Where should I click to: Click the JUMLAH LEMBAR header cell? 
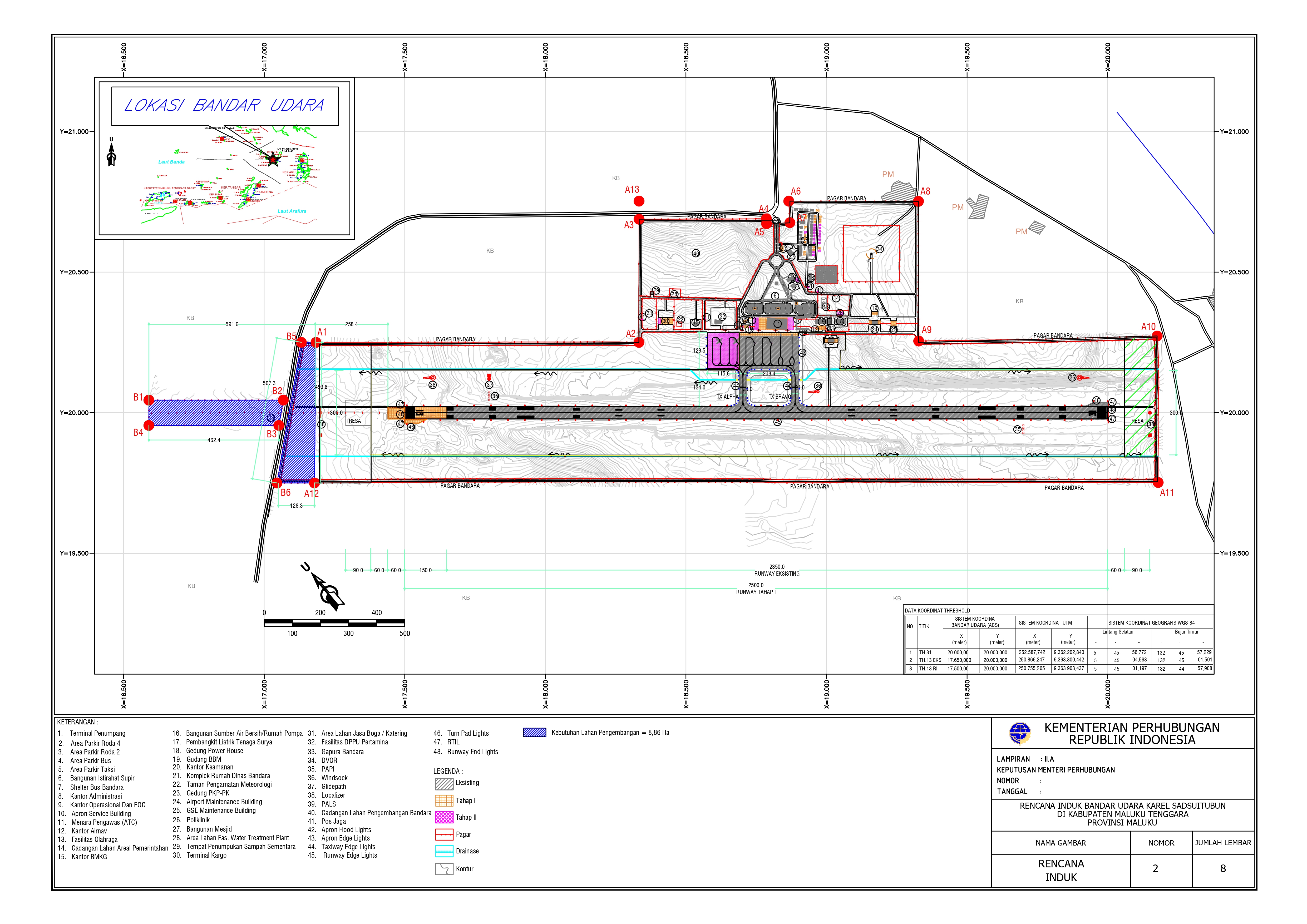pos(1223,843)
